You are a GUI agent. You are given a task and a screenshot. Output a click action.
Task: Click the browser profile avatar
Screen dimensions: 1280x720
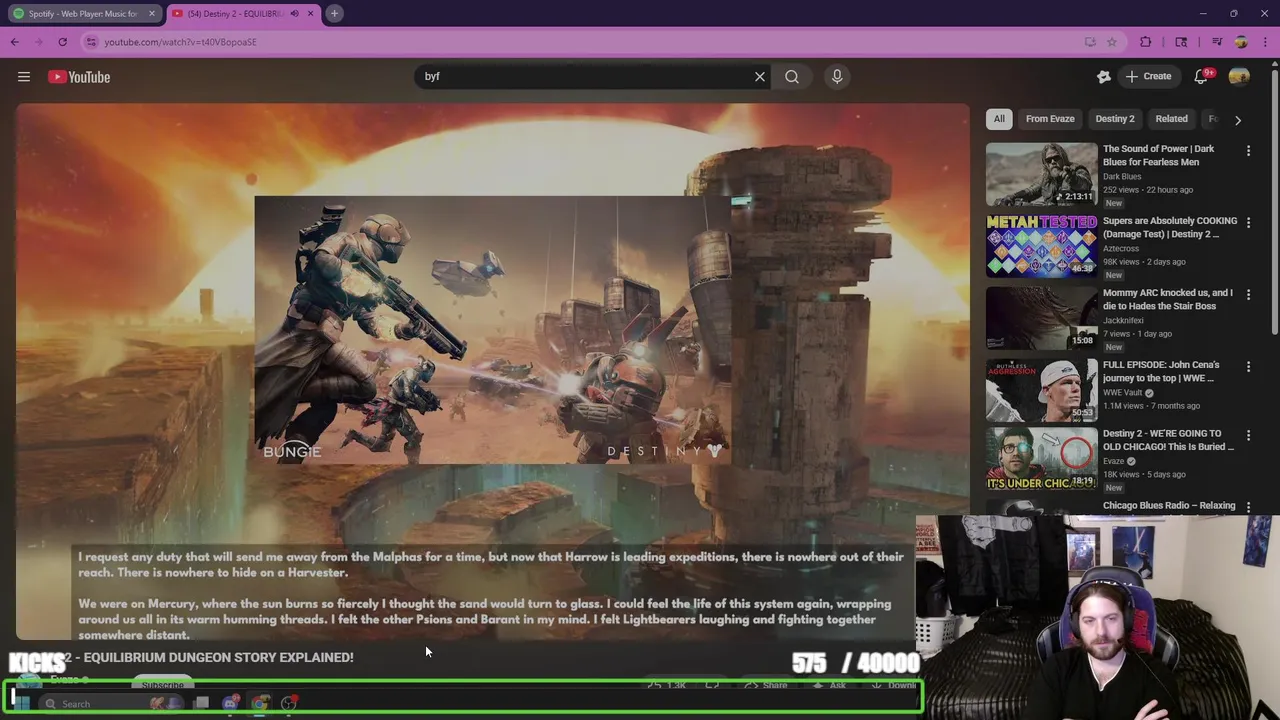pos(1241,42)
